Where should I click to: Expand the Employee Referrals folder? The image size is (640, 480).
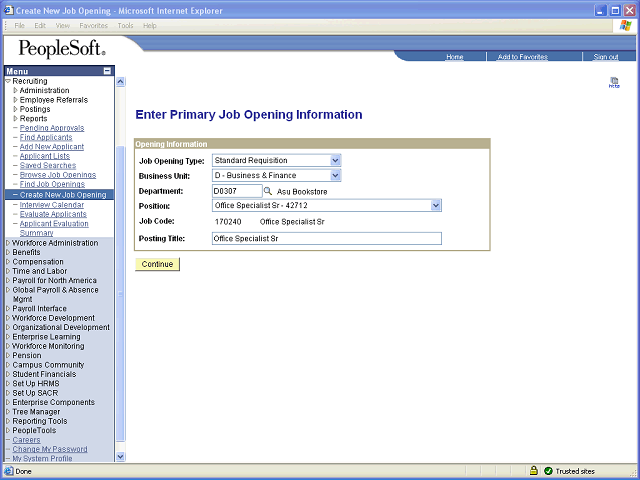16,100
